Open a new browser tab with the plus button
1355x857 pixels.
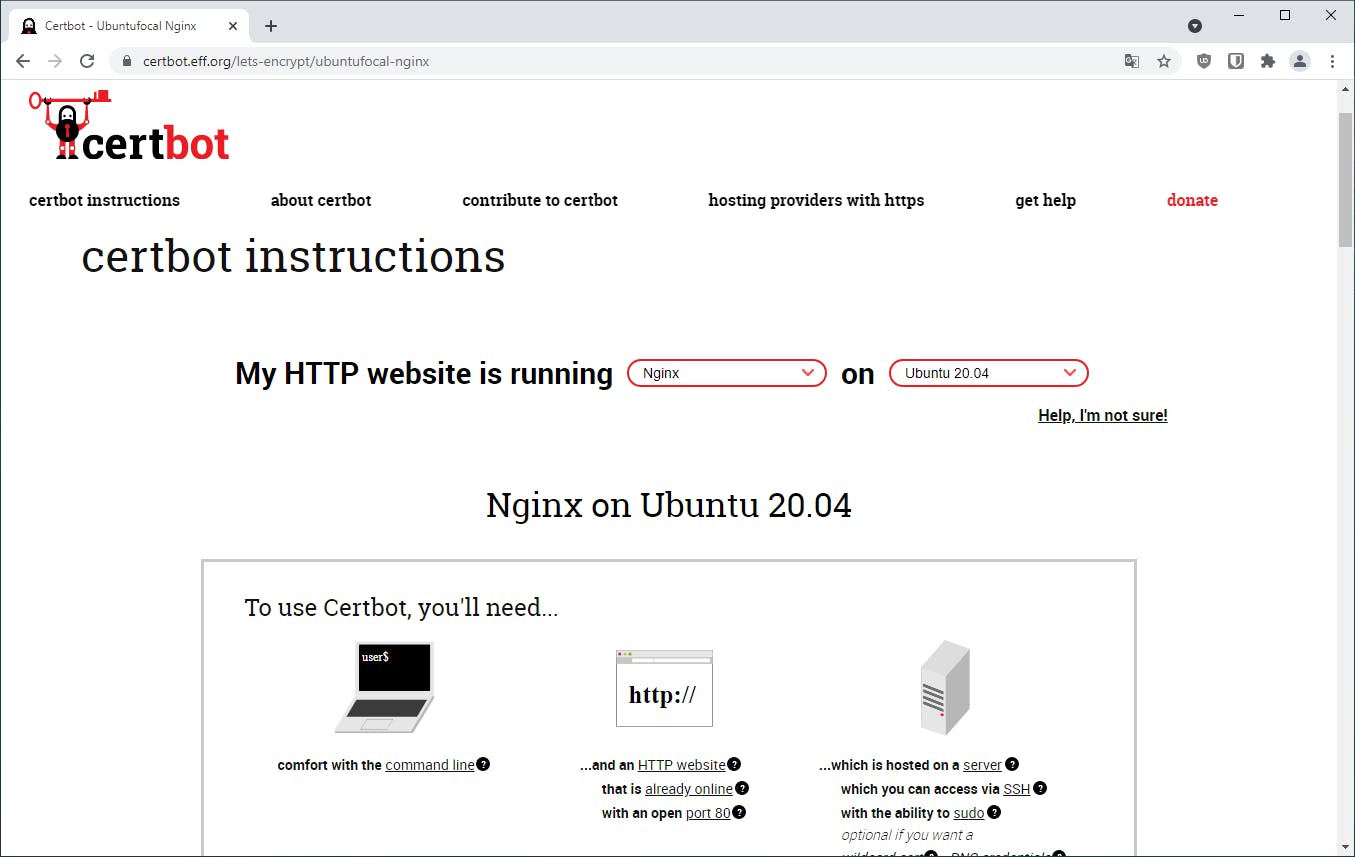tap(270, 25)
